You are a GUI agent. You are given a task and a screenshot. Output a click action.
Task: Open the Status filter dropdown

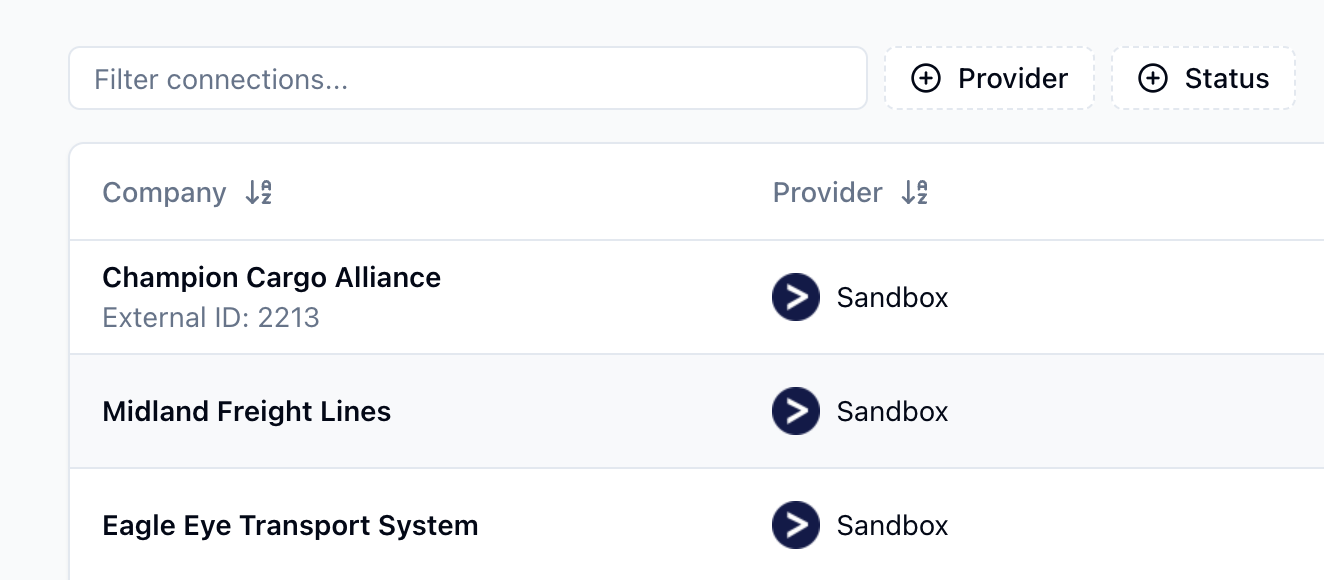point(1203,78)
